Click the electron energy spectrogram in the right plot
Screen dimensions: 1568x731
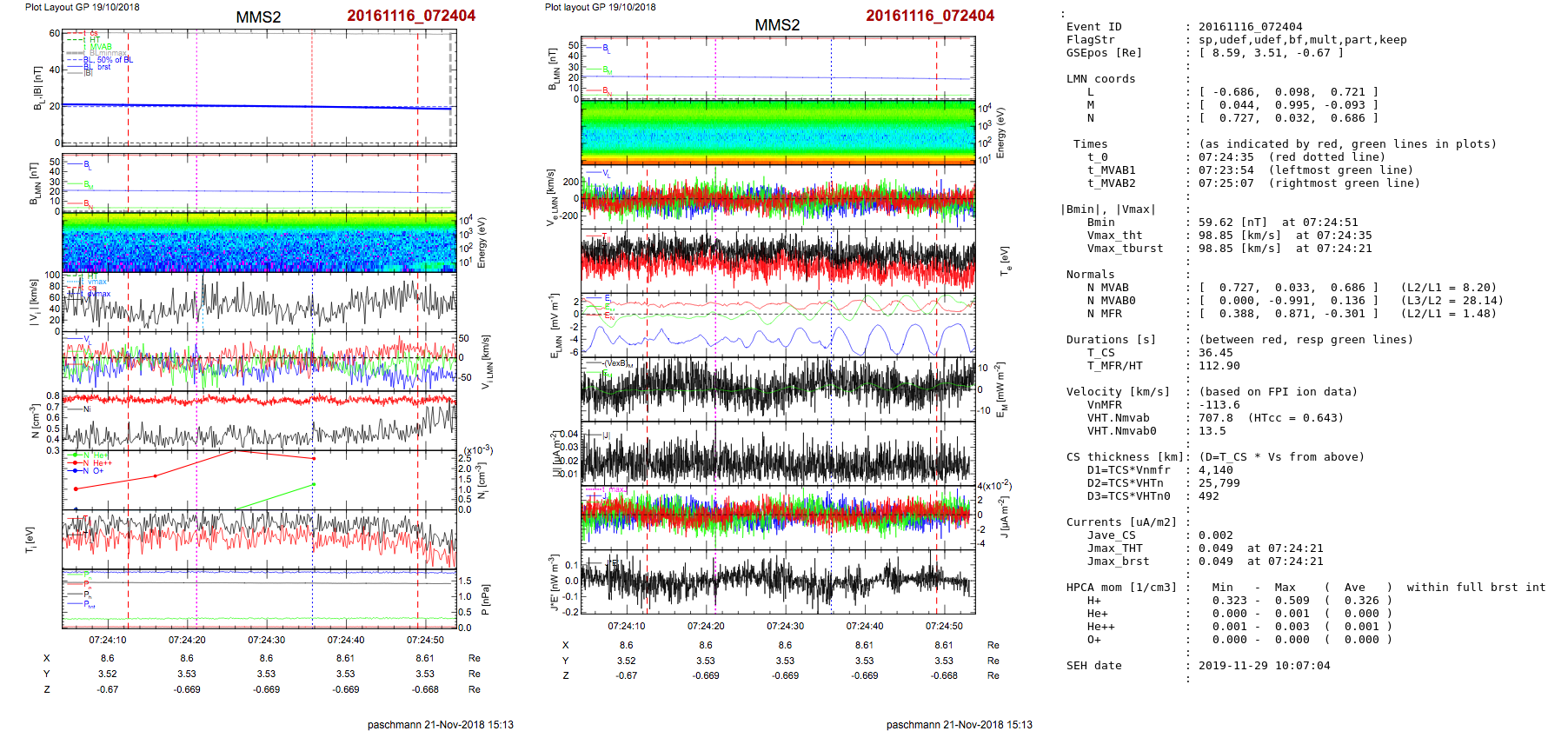pyautogui.click(x=778, y=131)
